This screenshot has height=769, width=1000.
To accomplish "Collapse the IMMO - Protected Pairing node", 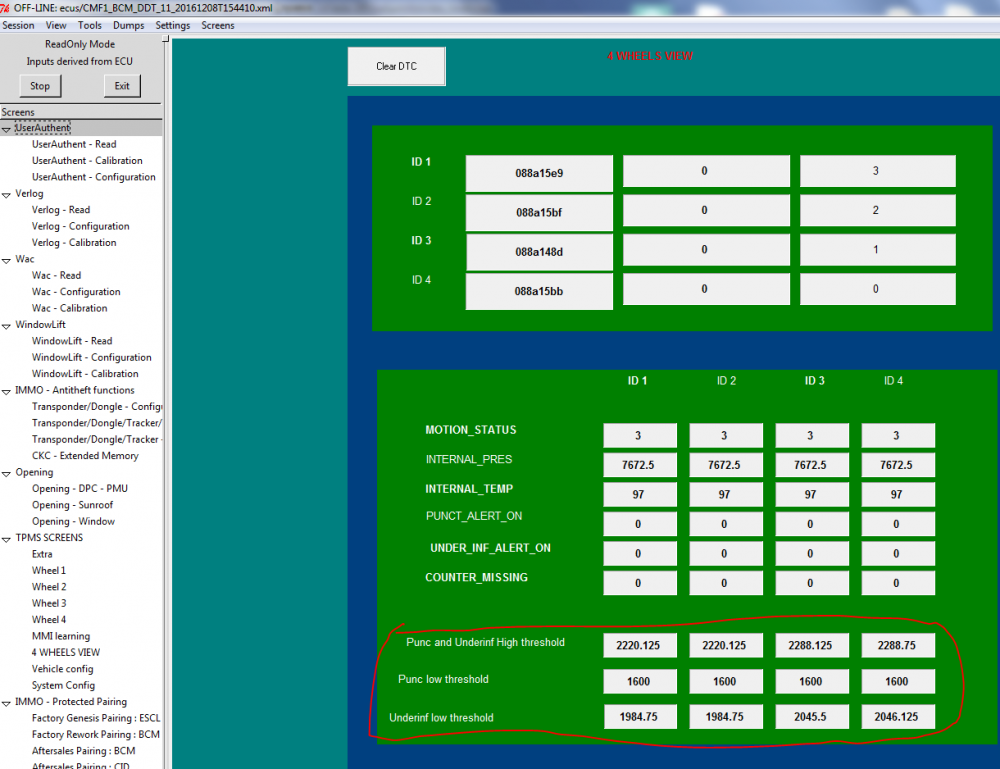I will (x=6, y=703).
